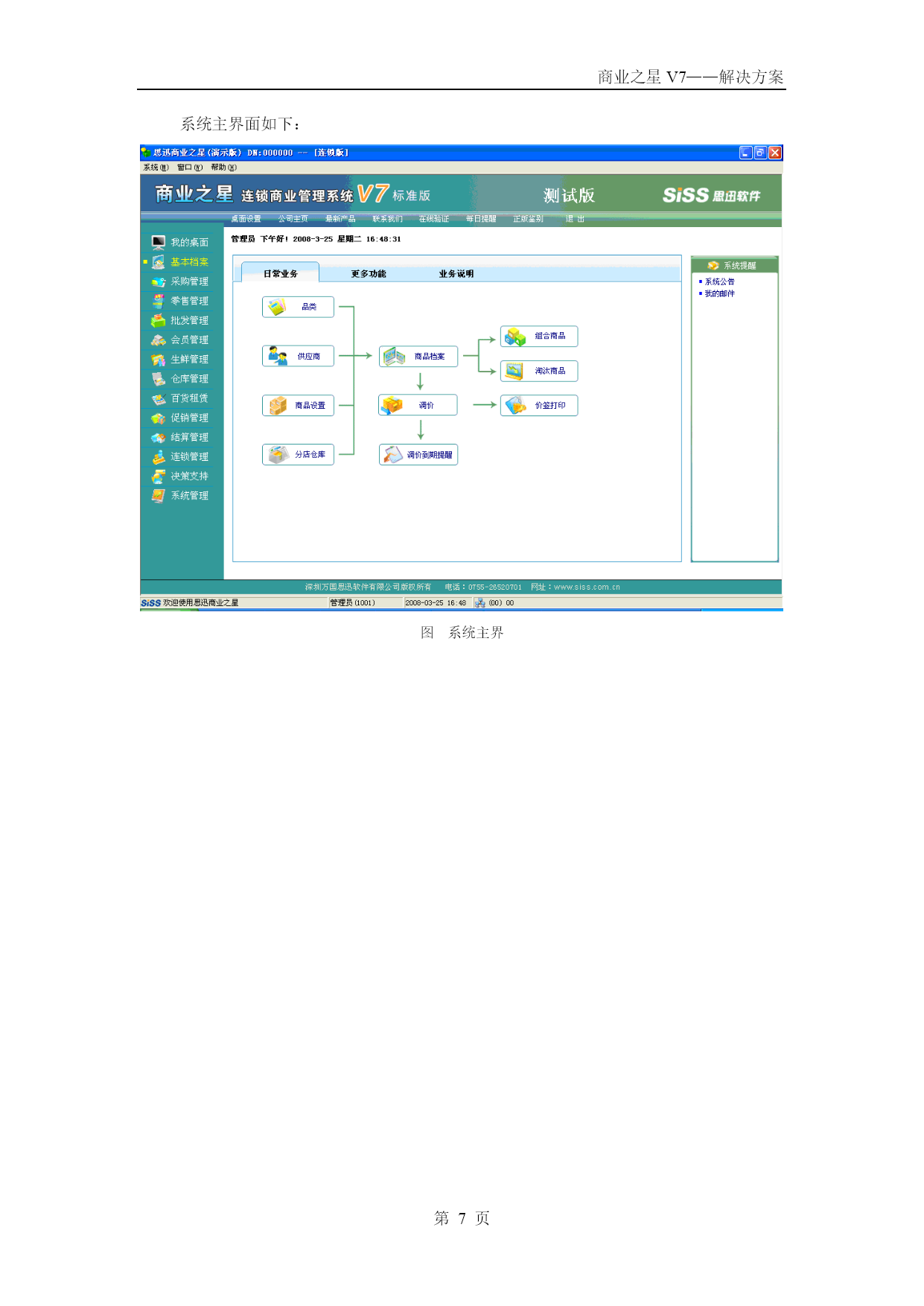Click the 品类 workflow button

(298, 307)
